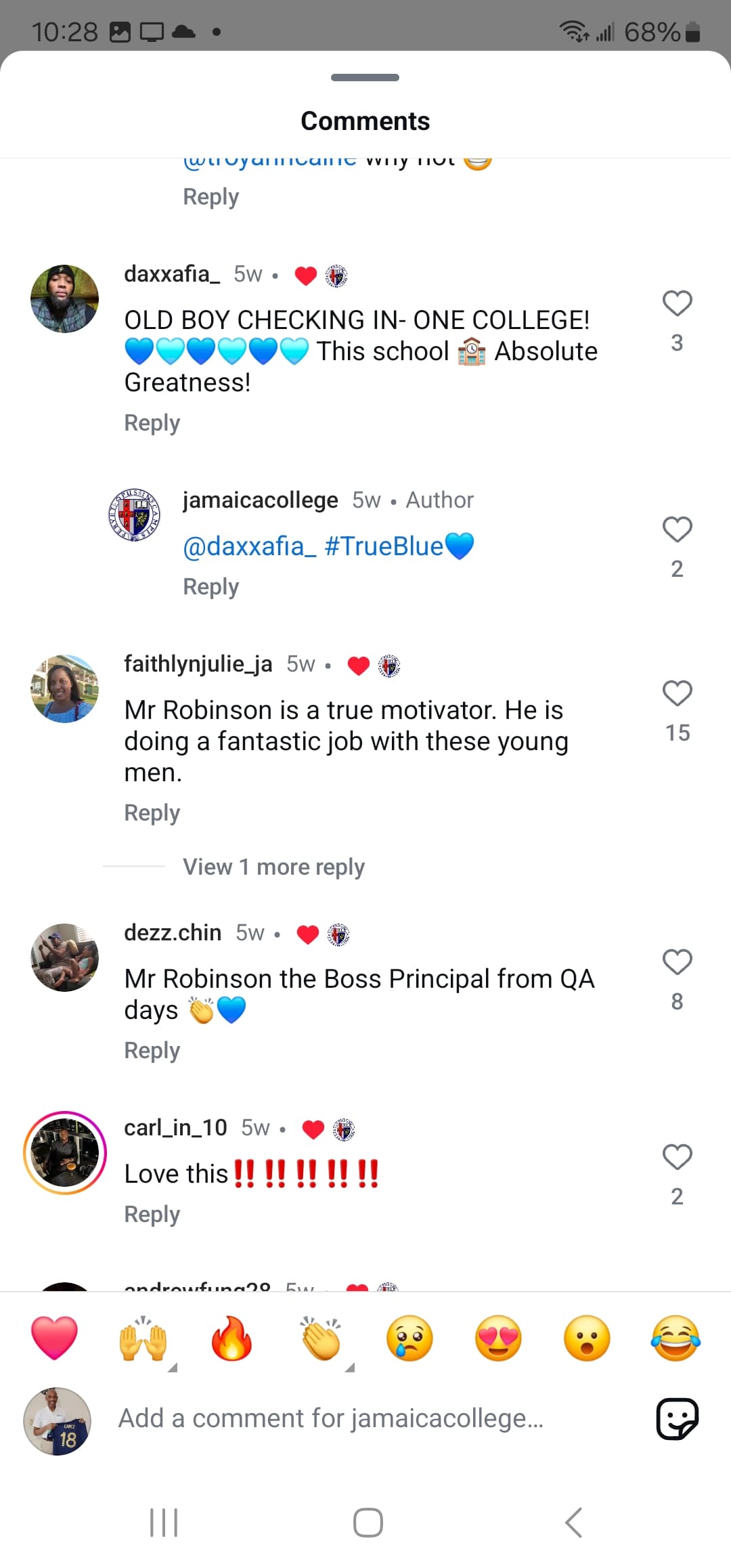Tap the Android back navigation button
Viewport: 731px width, 1568px height.
[x=573, y=1523]
